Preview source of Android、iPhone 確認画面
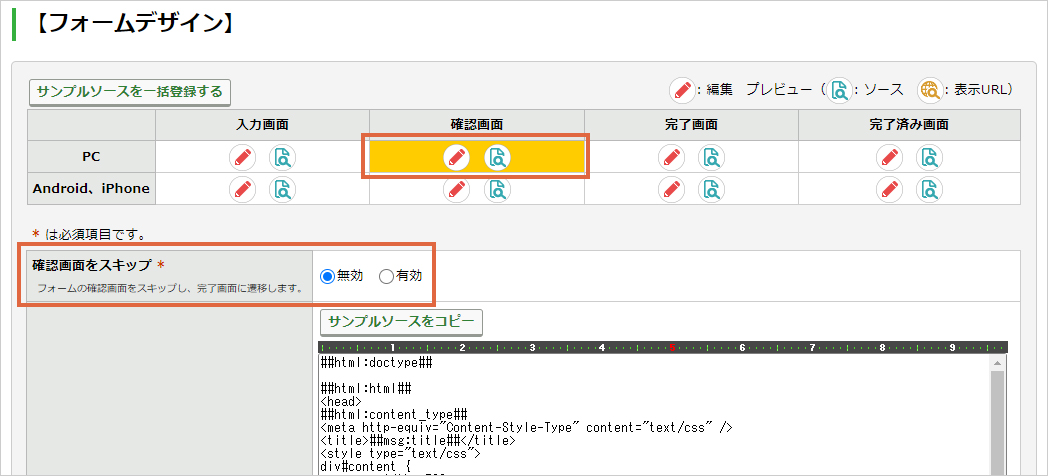1048x476 pixels. (497, 189)
